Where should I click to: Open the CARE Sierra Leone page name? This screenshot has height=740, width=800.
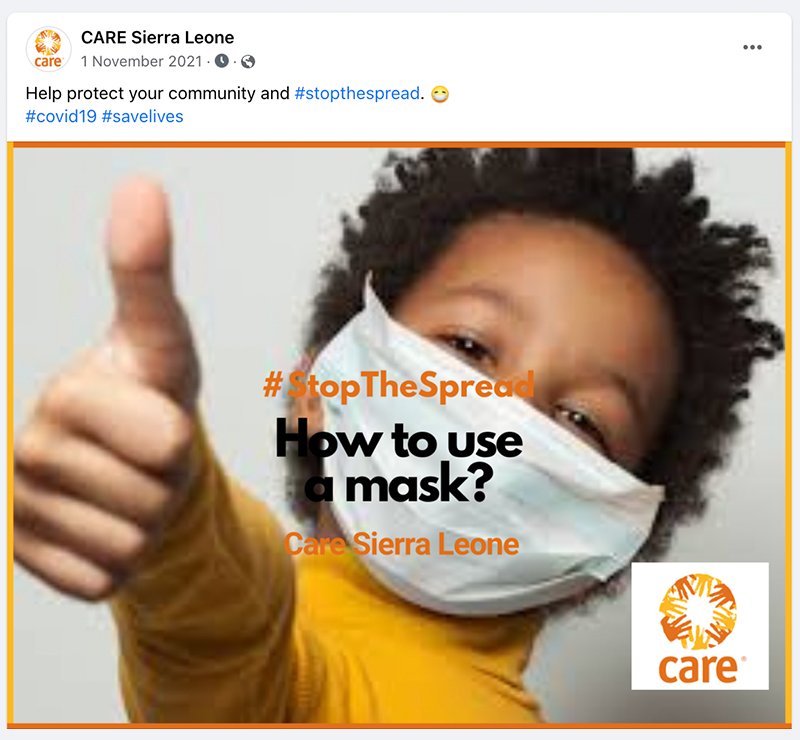[157, 38]
